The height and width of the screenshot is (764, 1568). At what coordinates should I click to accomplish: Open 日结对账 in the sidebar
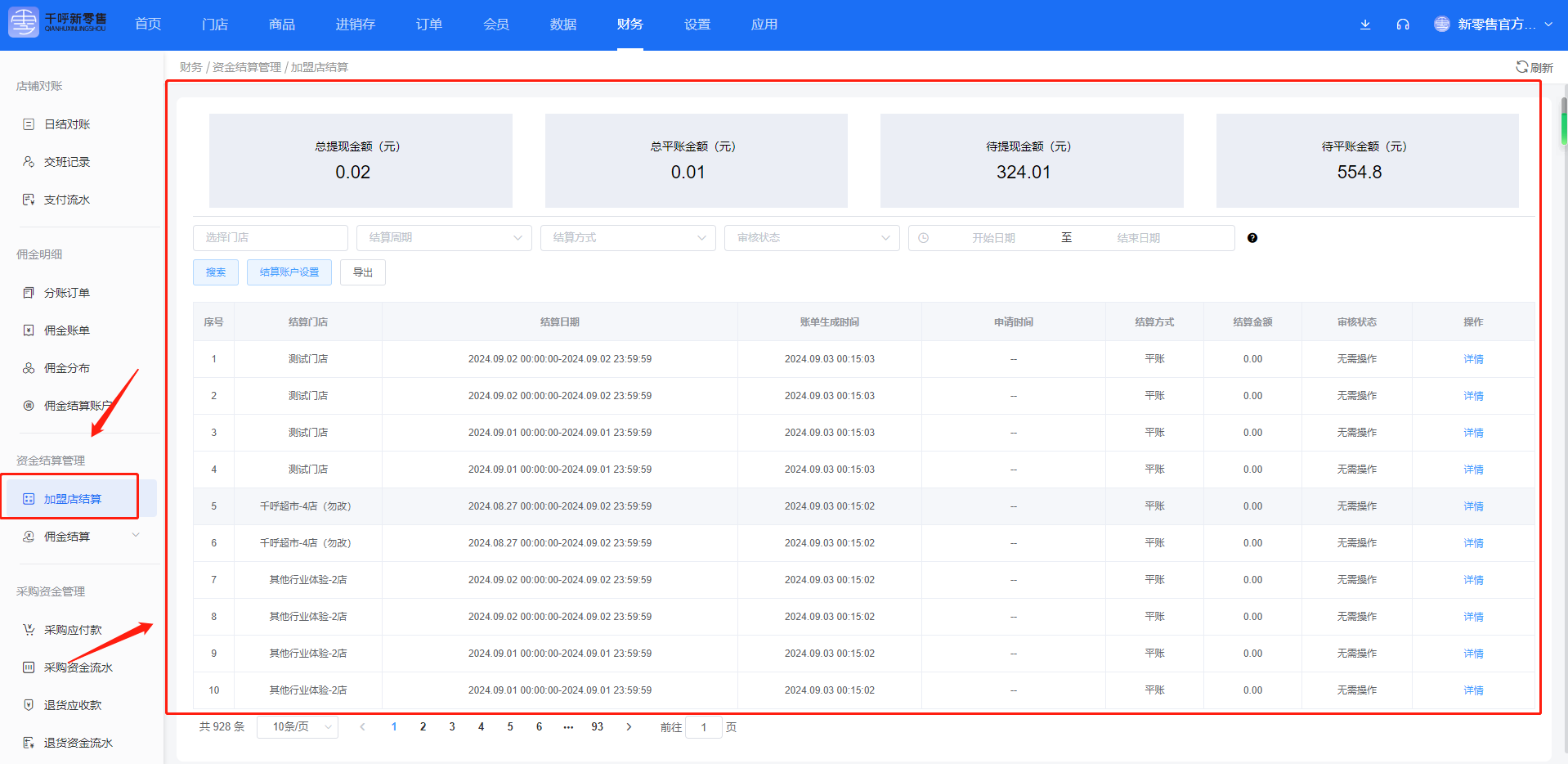(67, 124)
